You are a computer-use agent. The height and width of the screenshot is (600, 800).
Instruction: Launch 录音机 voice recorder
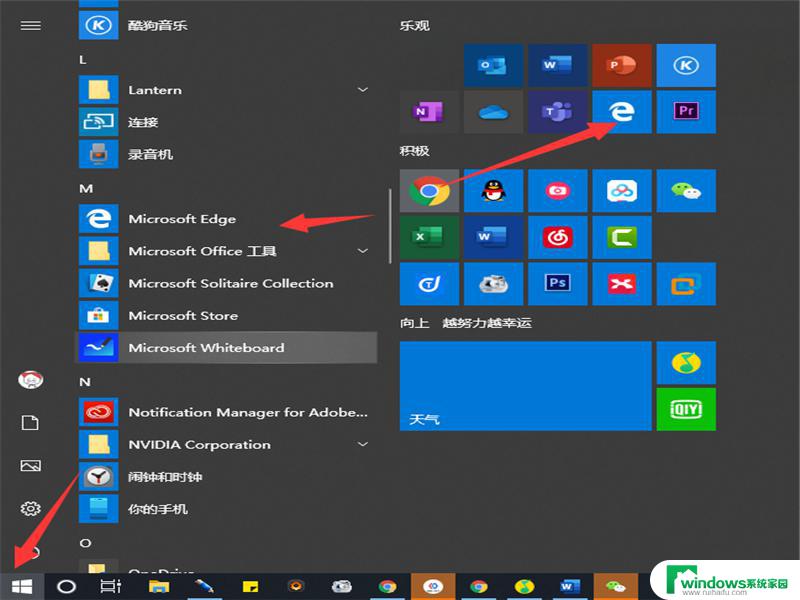227,154
